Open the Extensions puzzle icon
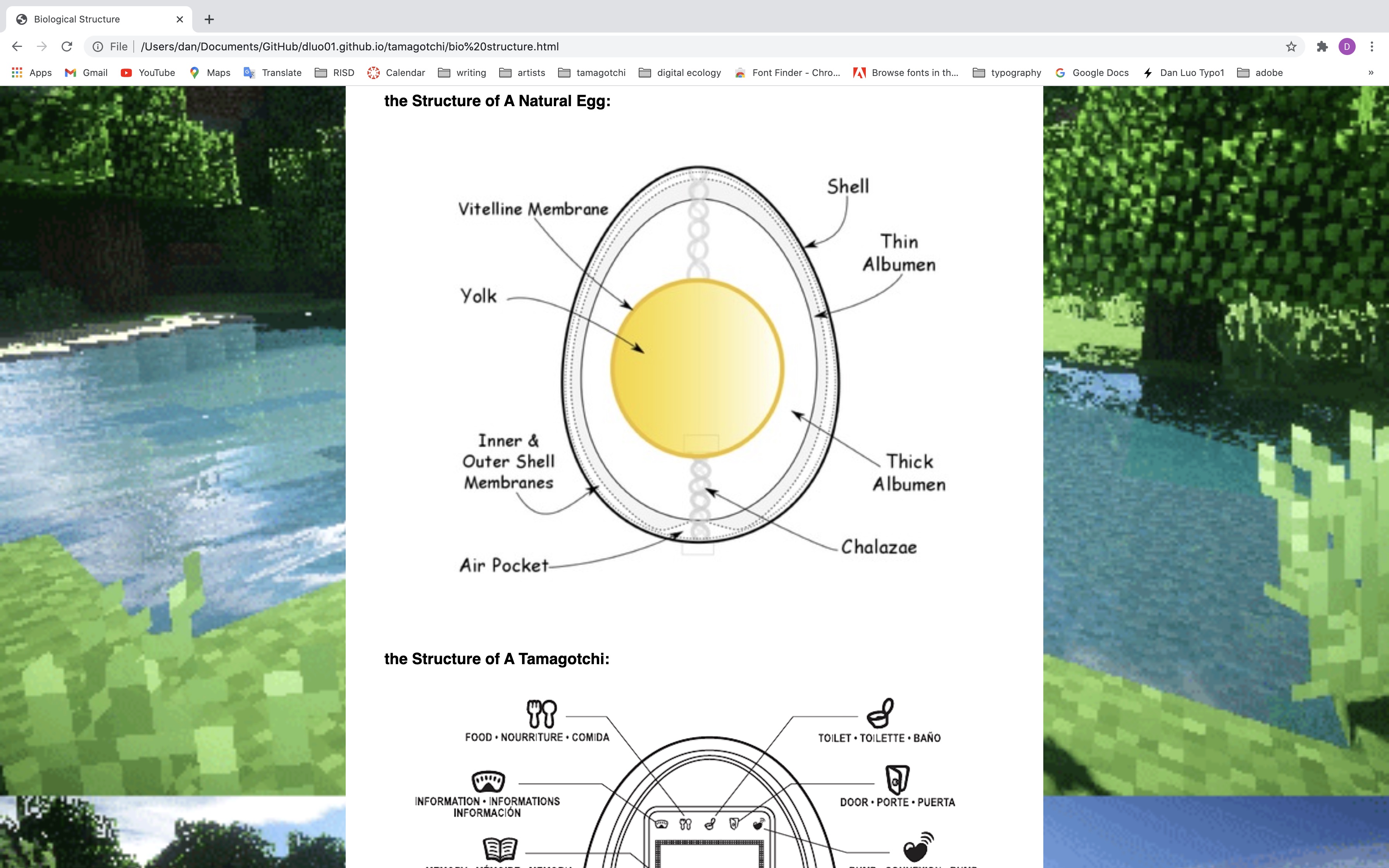1389x868 pixels. [x=1322, y=46]
